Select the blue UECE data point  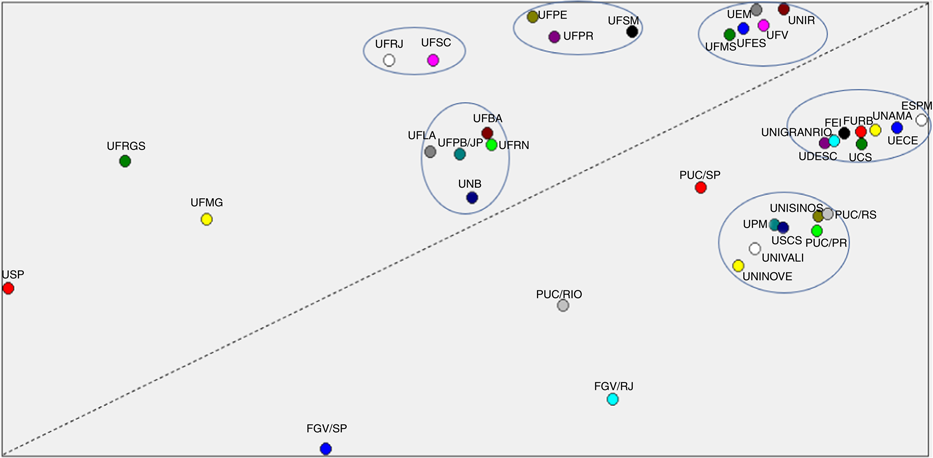(x=897, y=127)
